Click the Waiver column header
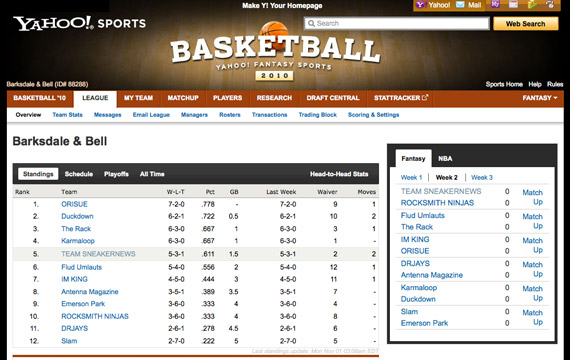Viewport: 570px width, 360px height. (x=327, y=192)
